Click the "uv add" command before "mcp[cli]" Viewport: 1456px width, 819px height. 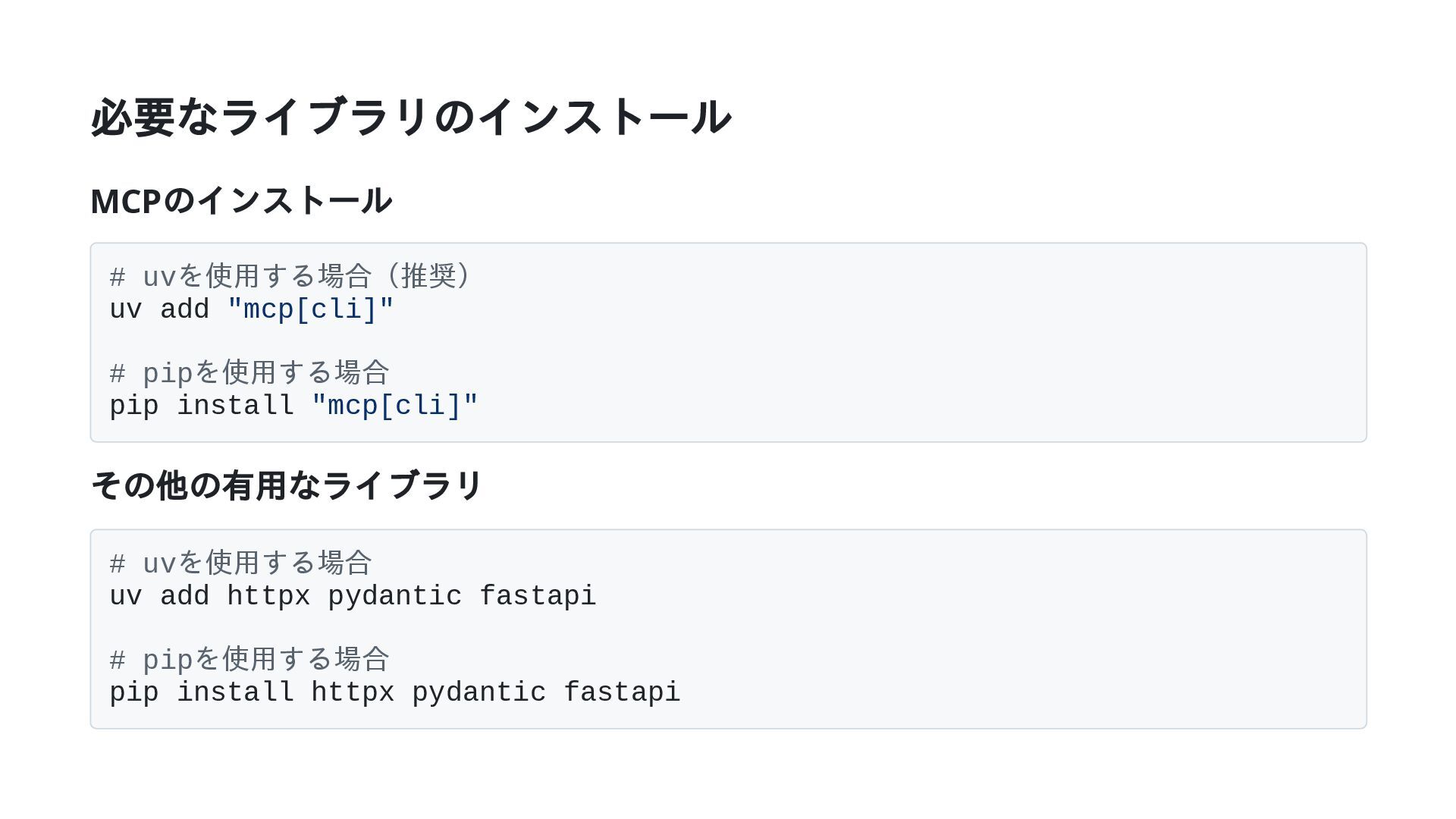coord(159,309)
